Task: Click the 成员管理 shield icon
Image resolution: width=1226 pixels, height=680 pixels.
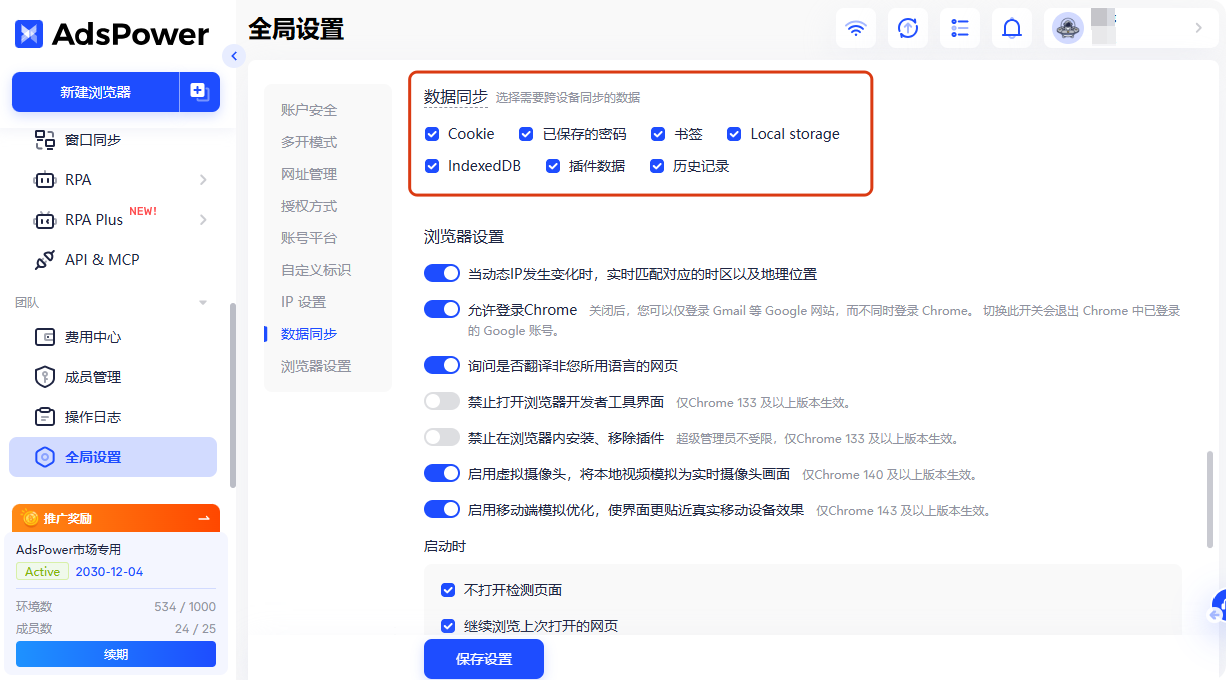Action: 45,377
